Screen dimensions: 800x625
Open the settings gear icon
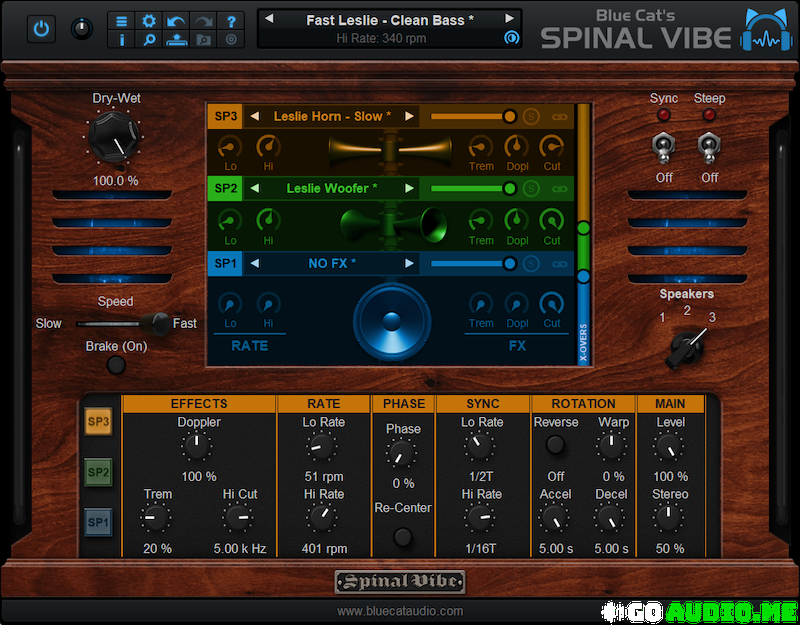coord(149,21)
